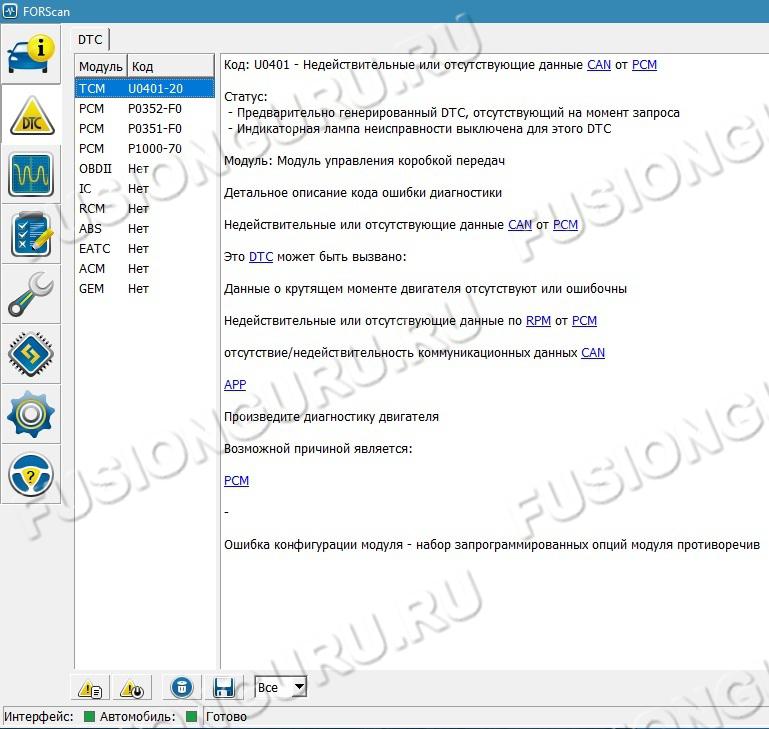This screenshot has height=729, width=769.
Task: Click the RPM link
Action: (x=538, y=321)
